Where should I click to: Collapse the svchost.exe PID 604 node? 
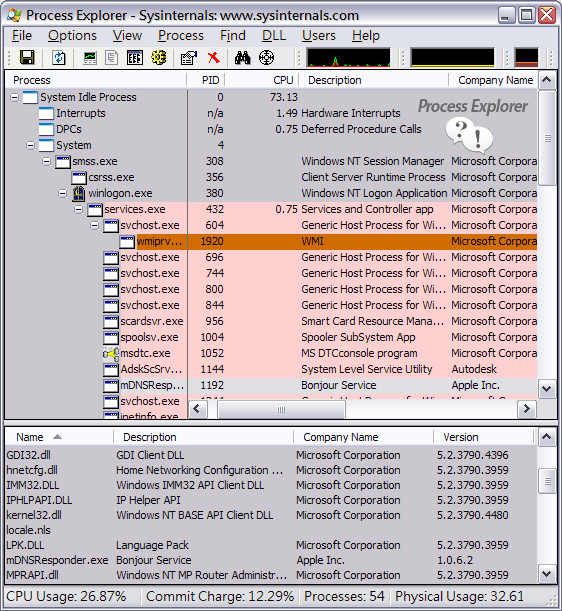click(x=94, y=225)
